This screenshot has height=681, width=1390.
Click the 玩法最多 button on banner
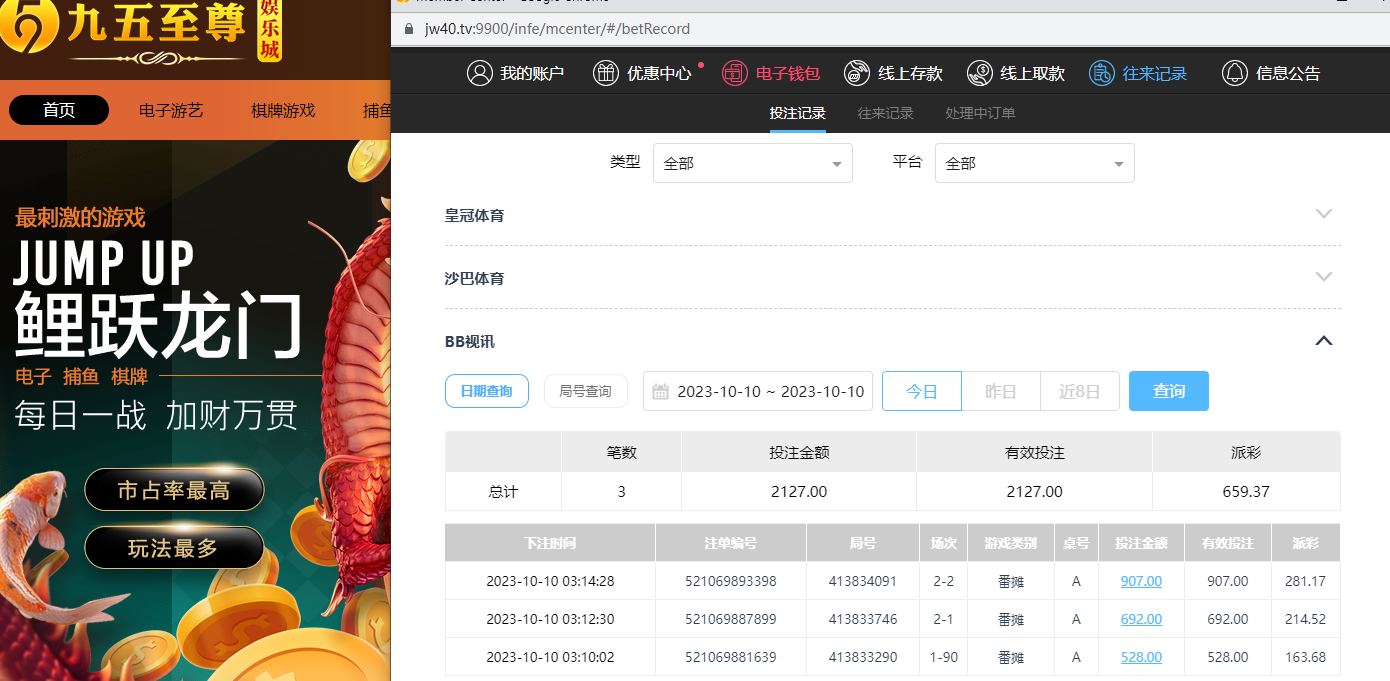[x=174, y=548]
